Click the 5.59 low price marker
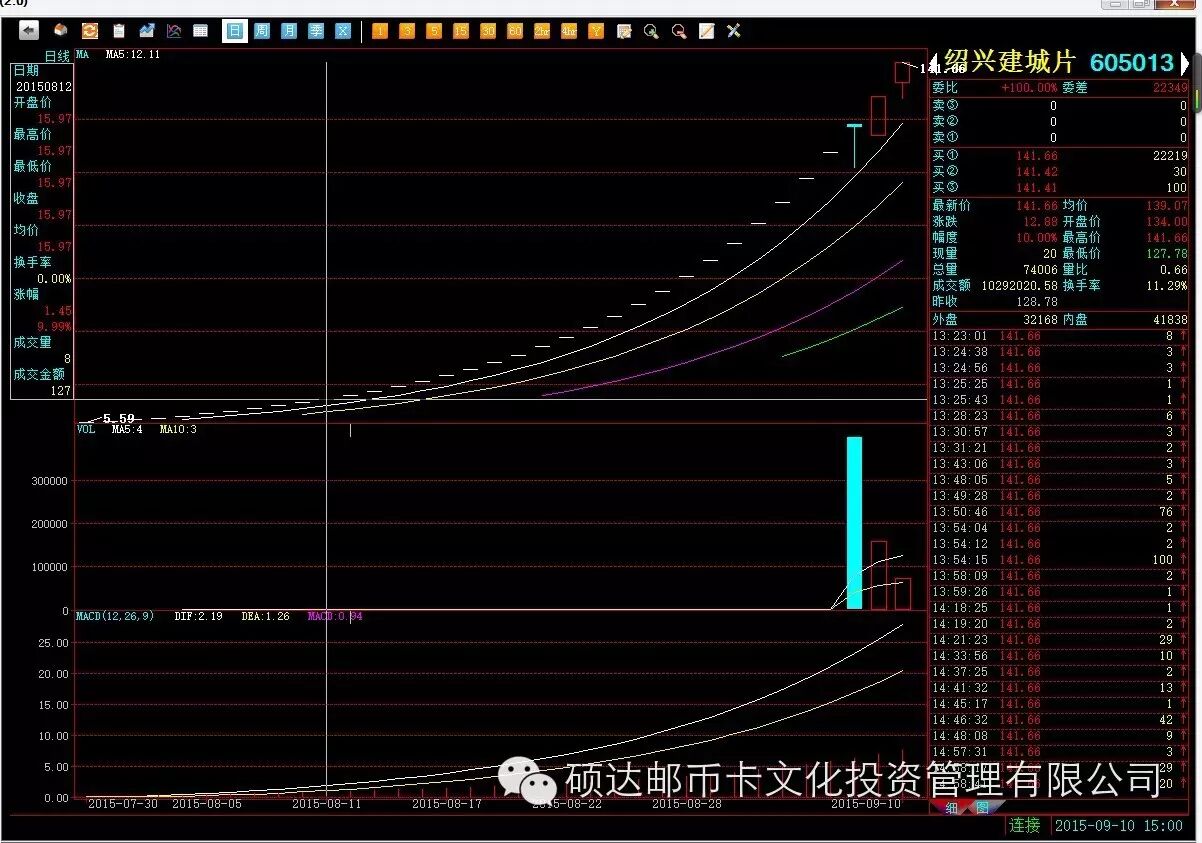The image size is (1202, 843). [x=119, y=418]
